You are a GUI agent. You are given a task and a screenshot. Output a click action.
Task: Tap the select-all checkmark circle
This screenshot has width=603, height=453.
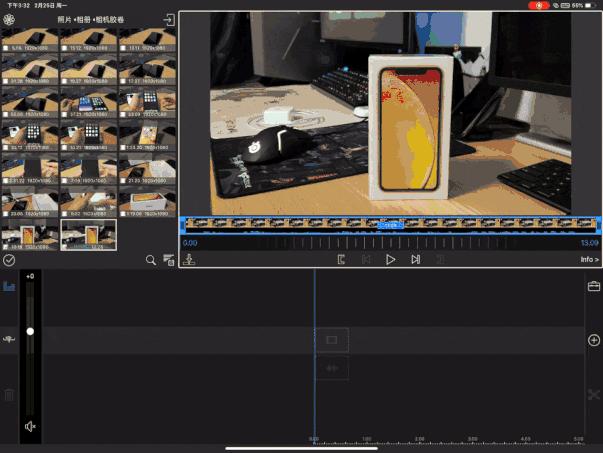click(9, 260)
